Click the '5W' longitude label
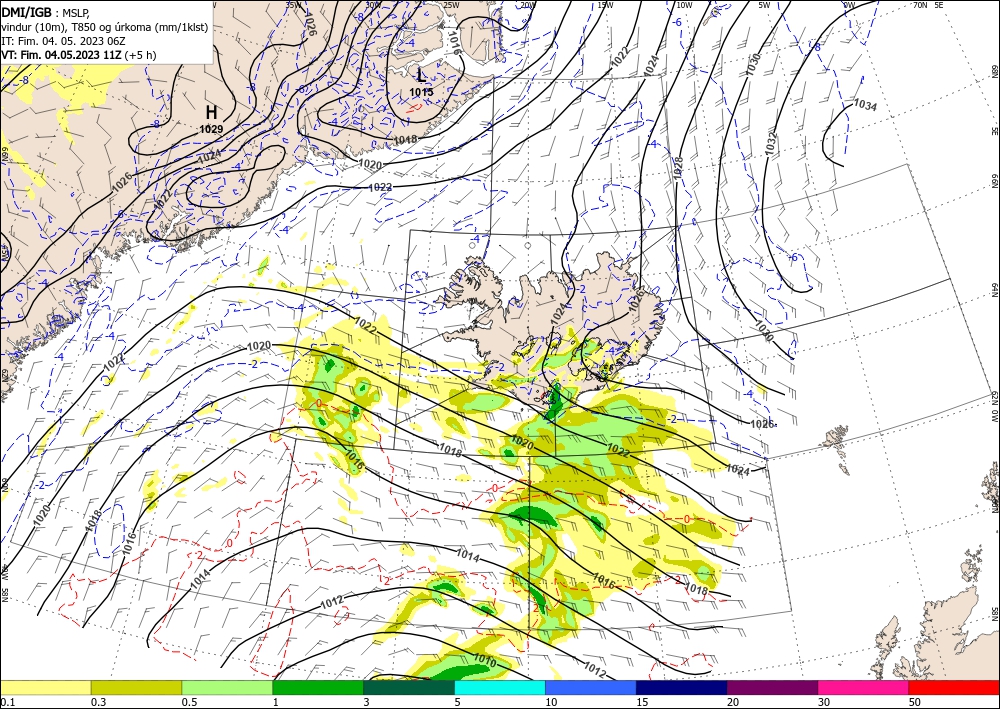This screenshot has width=1000, height=709. click(x=765, y=5)
